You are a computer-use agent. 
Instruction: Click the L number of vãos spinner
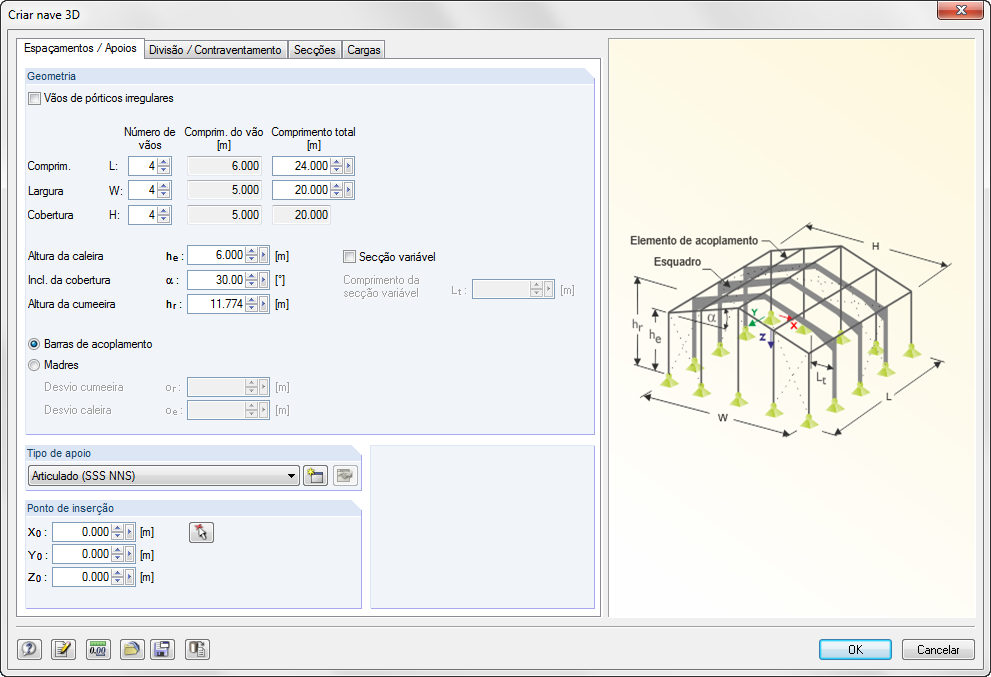coord(164,166)
